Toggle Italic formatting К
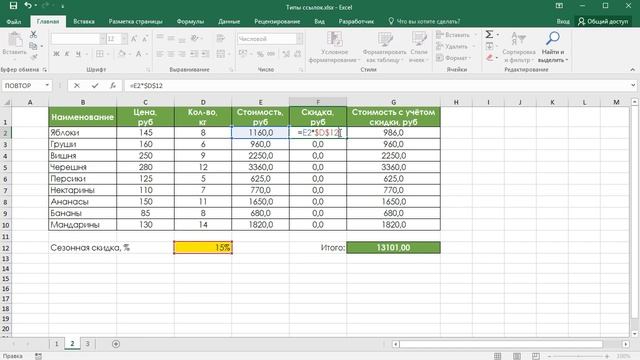Viewport: 640px width, 360px height. point(67,54)
